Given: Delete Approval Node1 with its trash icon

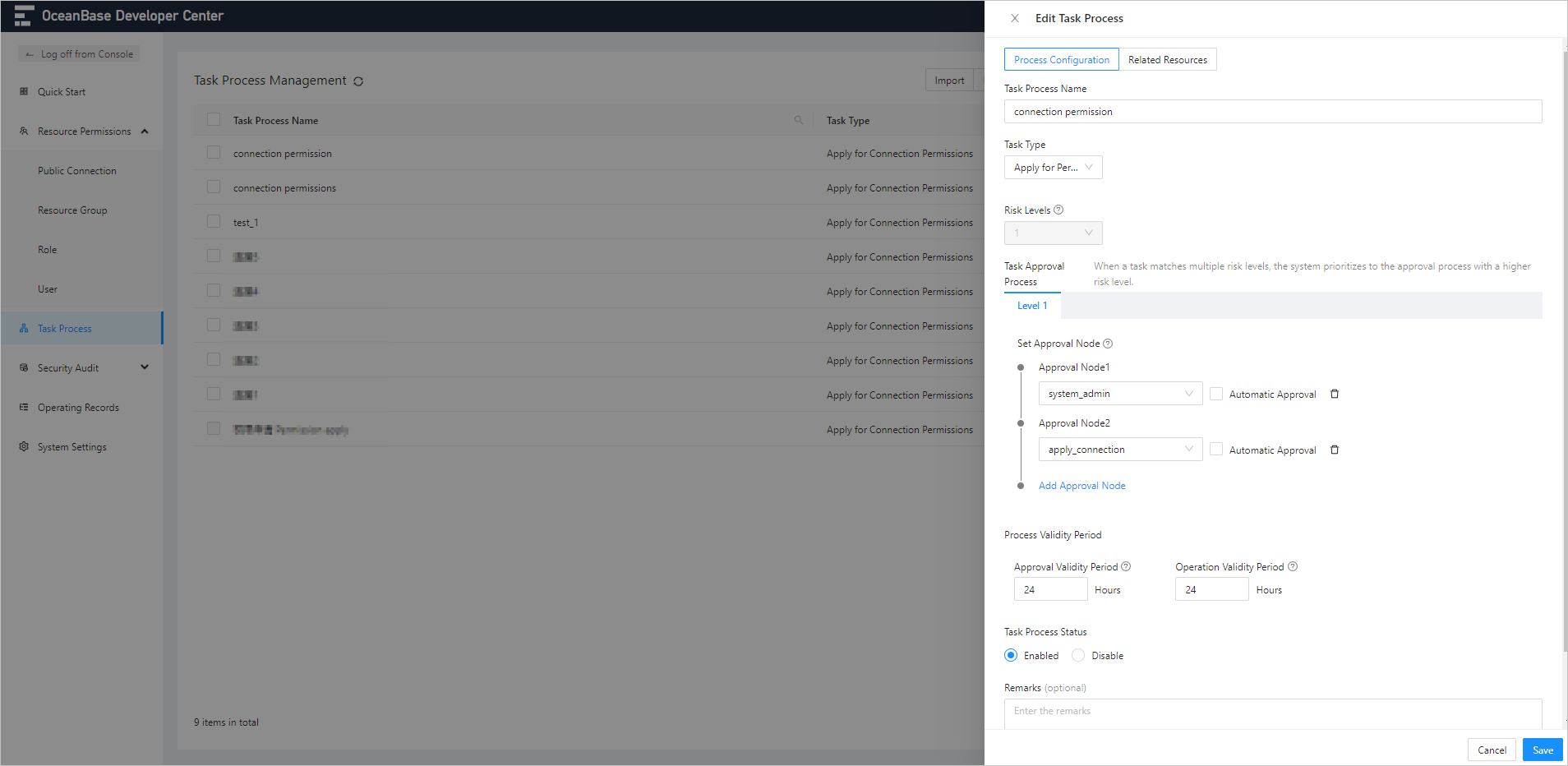Looking at the screenshot, I should (1335, 394).
